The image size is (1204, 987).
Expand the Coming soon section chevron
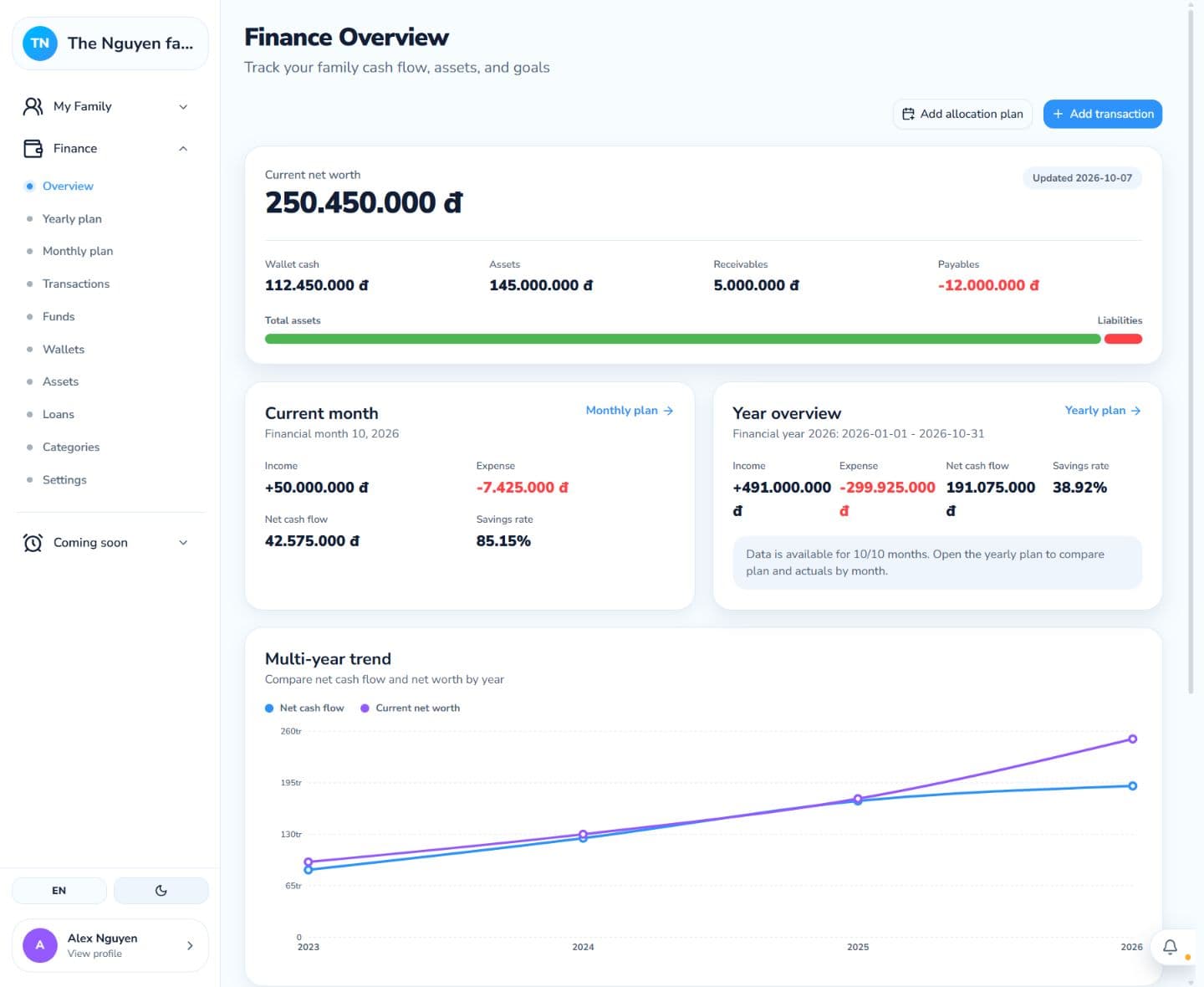(x=183, y=543)
